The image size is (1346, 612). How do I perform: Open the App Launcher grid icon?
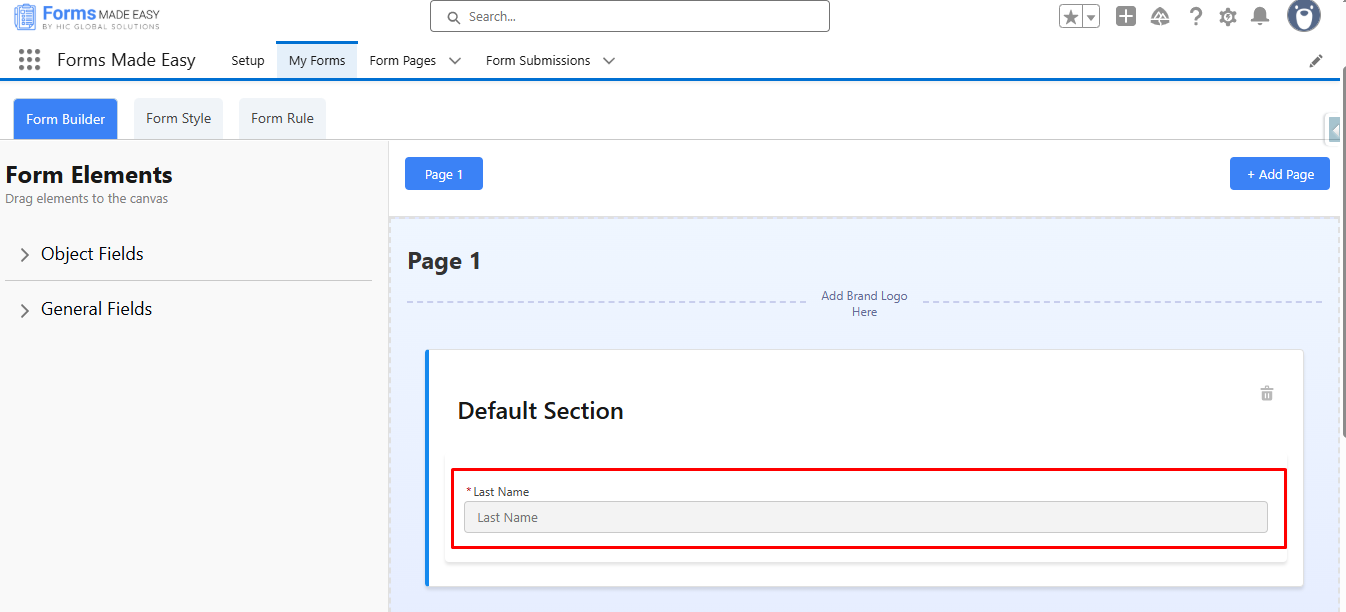tap(30, 60)
